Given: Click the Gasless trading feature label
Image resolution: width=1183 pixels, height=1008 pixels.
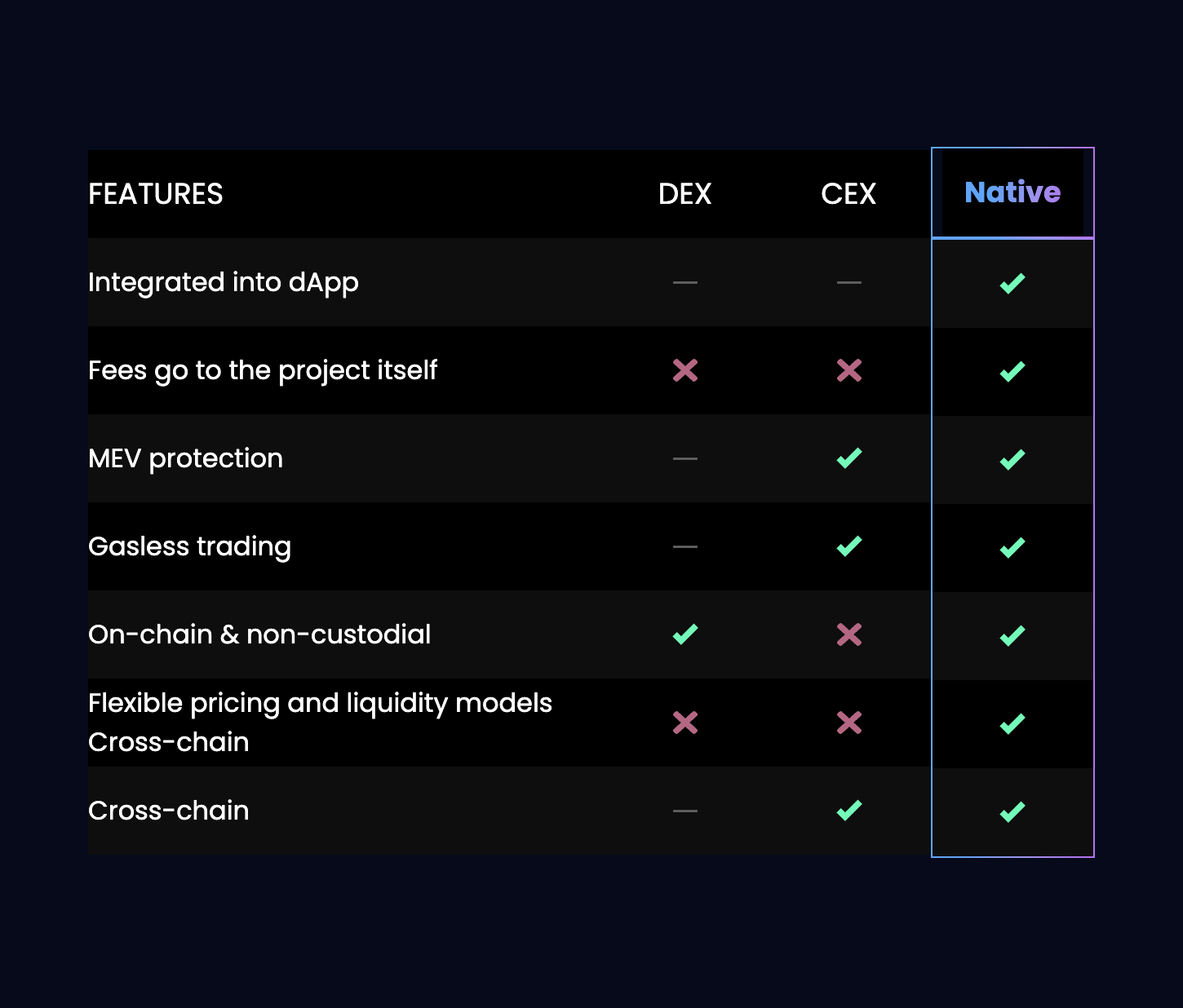Looking at the screenshot, I should pyautogui.click(x=189, y=547).
